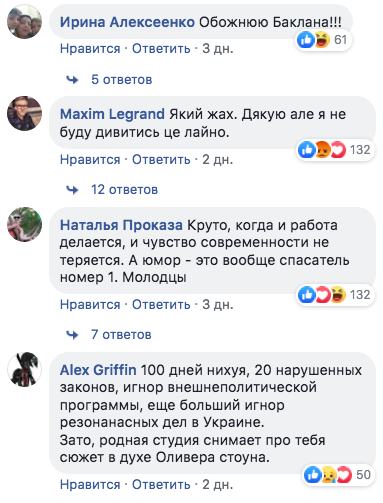This screenshot has width=383, height=503.
Task: Open the Maxim Legrand name link
Action: [x=112, y=114]
